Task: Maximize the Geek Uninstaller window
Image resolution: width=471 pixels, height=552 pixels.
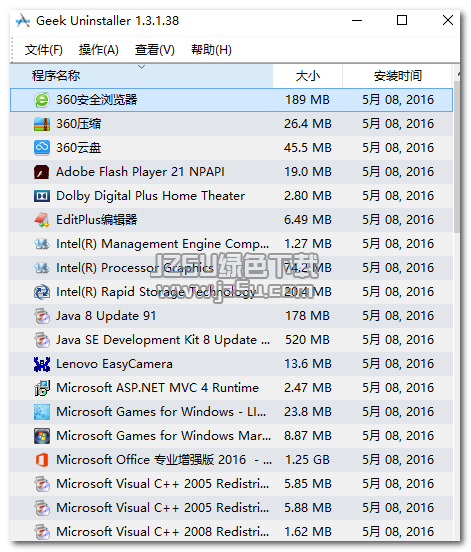Action: [x=402, y=20]
